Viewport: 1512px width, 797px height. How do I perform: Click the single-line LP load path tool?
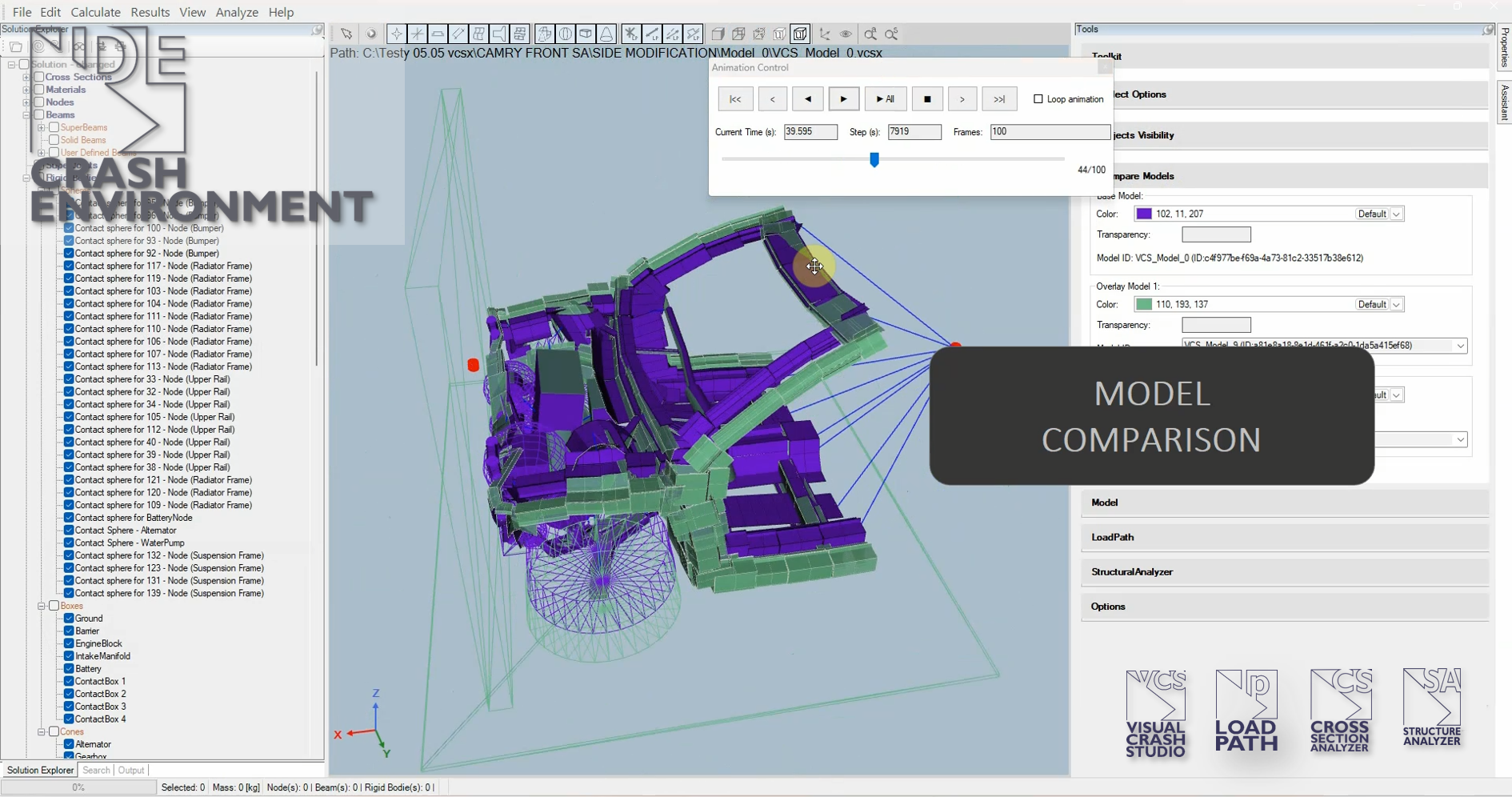[652, 34]
